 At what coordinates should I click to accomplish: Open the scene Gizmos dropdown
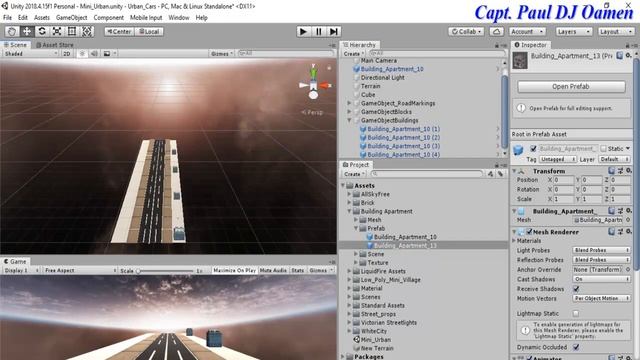point(222,53)
